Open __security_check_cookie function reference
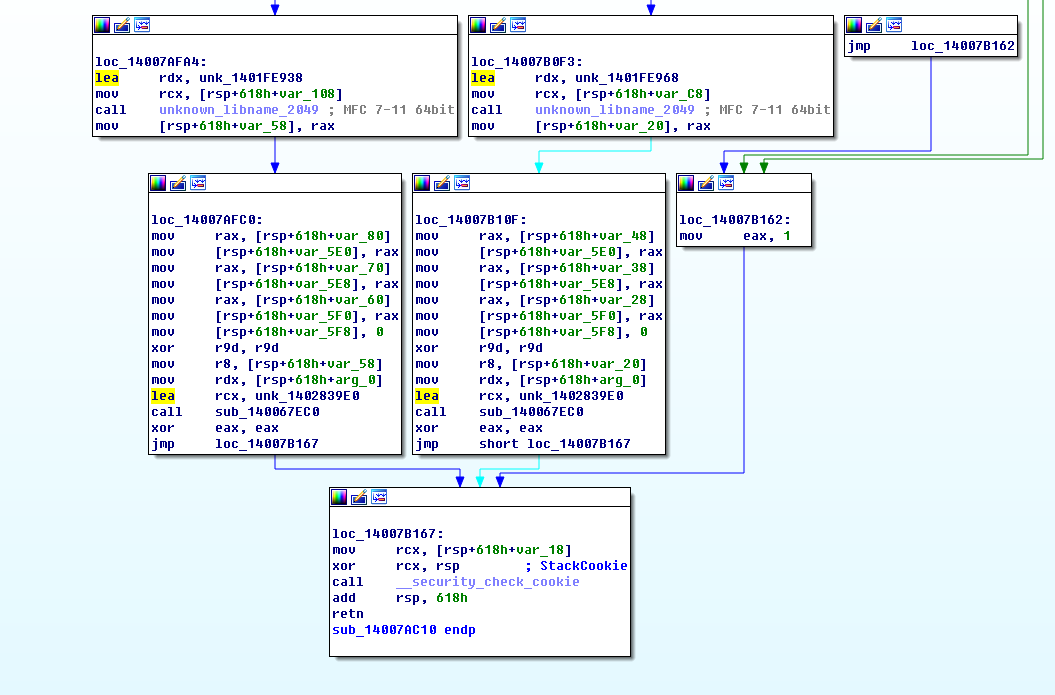This screenshot has width=1055, height=695. tap(487, 582)
